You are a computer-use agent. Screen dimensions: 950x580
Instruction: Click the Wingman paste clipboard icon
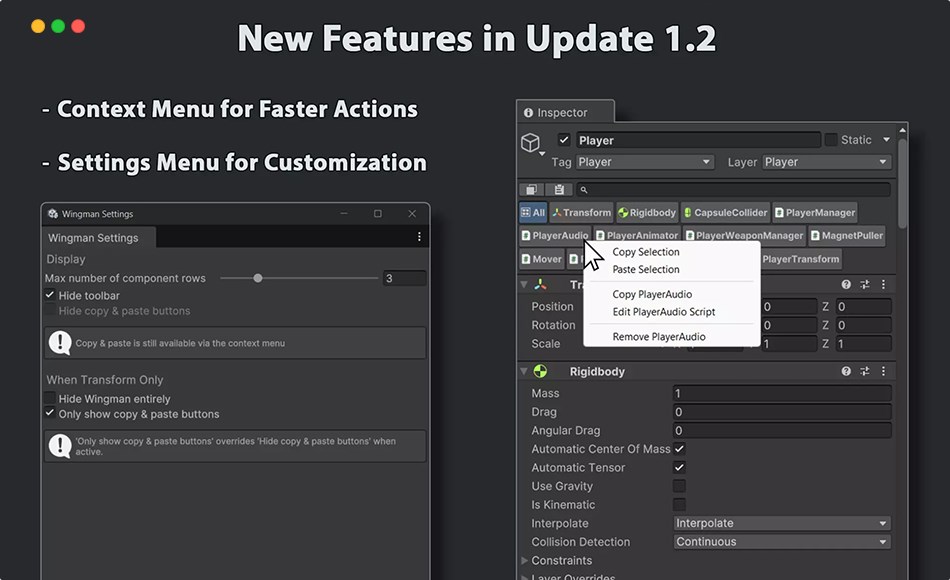pyautogui.click(x=559, y=189)
